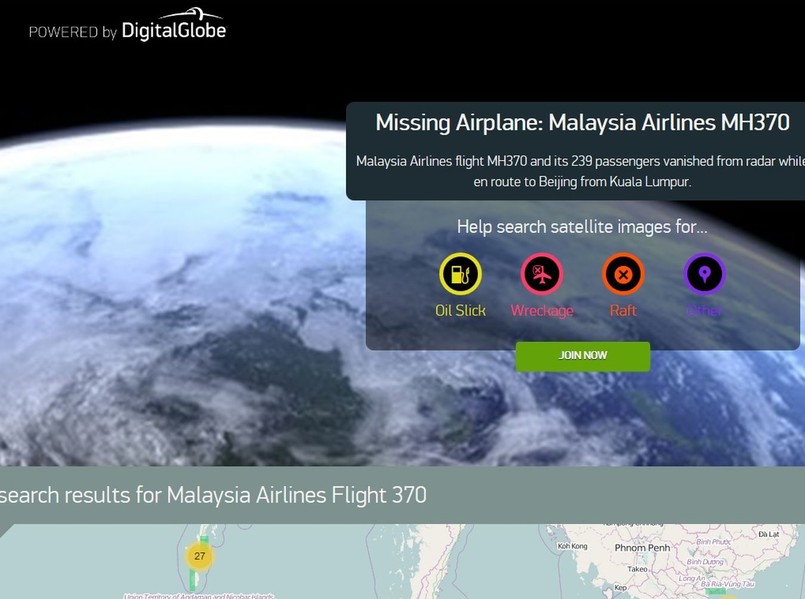The image size is (805, 599).
Task: Click the yellow Oil Slick fuel pump icon
Action: [x=460, y=274]
